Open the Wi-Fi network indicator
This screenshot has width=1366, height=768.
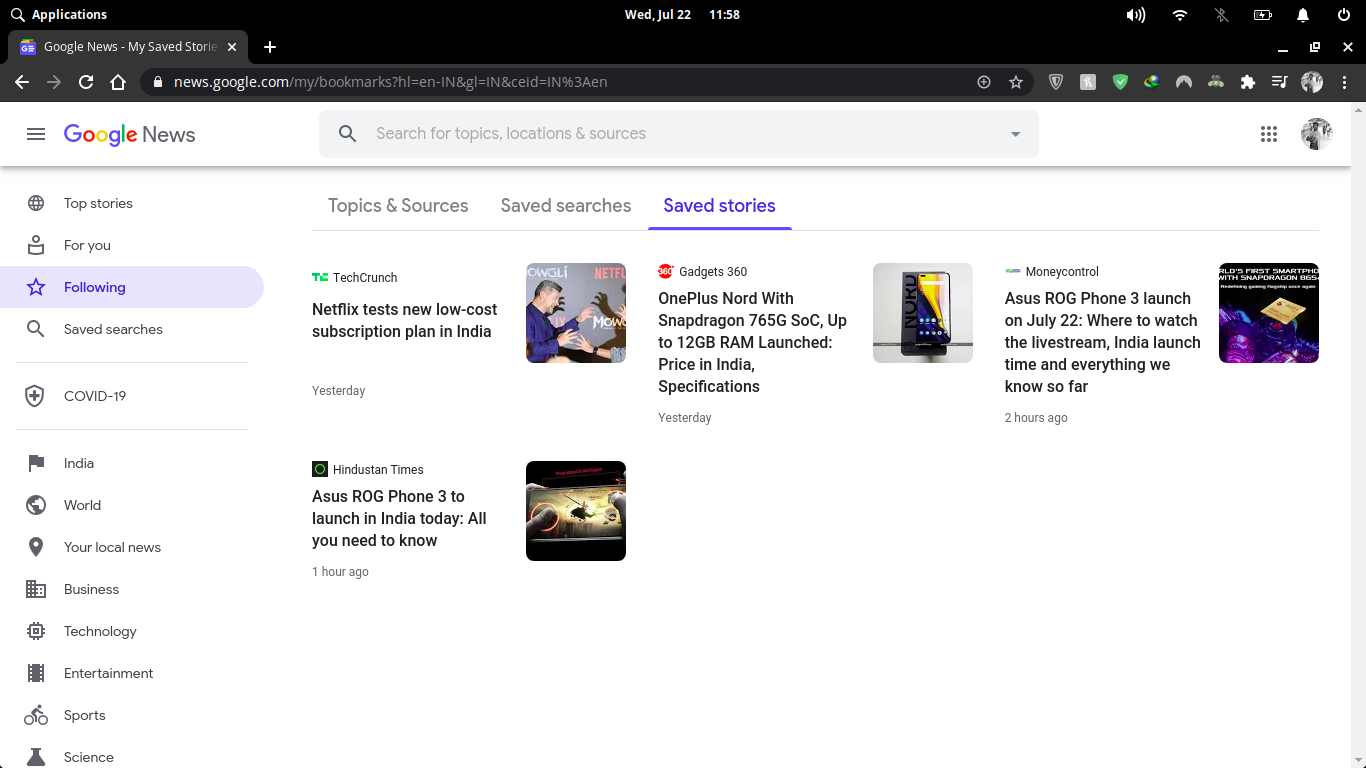pyautogui.click(x=1180, y=15)
